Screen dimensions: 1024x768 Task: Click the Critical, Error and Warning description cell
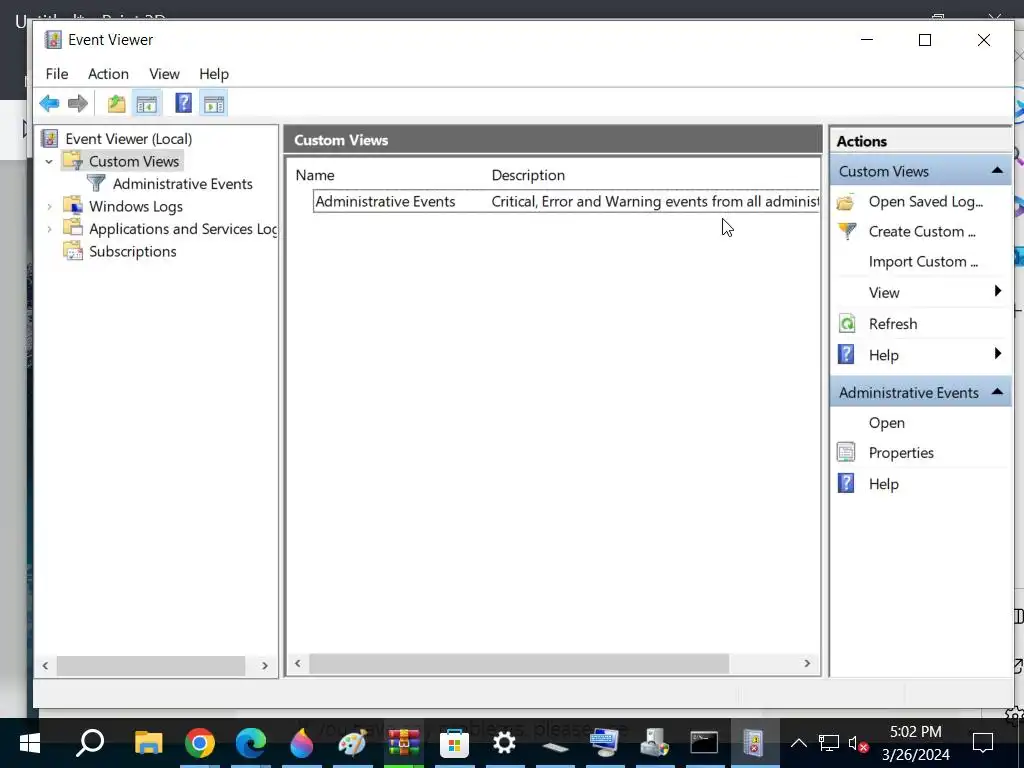point(655,201)
